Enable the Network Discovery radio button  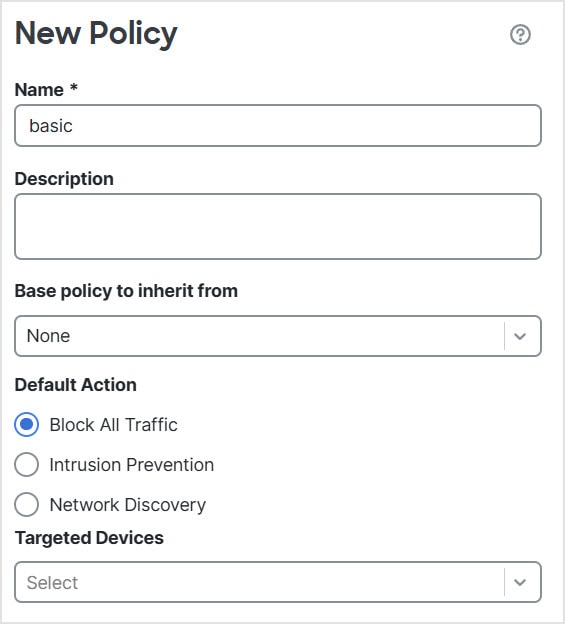point(27,504)
